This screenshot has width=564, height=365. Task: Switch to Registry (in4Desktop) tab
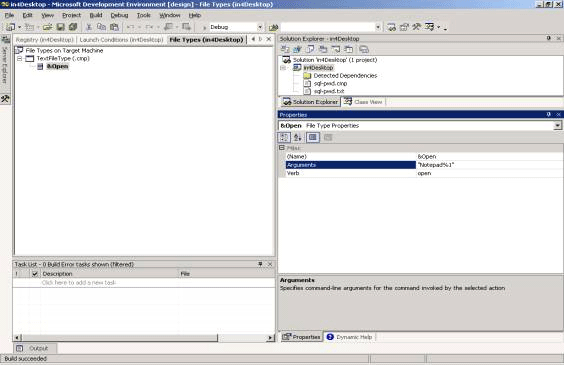[45, 40]
